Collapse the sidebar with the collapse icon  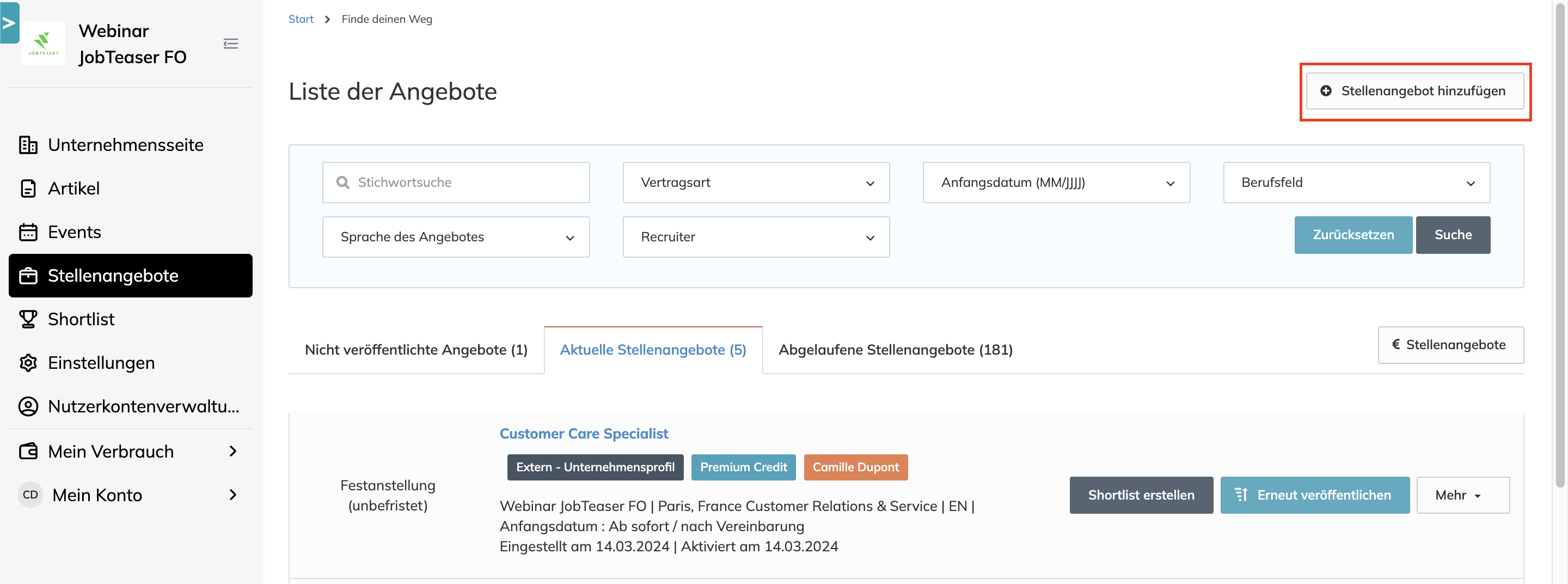click(231, 43)
